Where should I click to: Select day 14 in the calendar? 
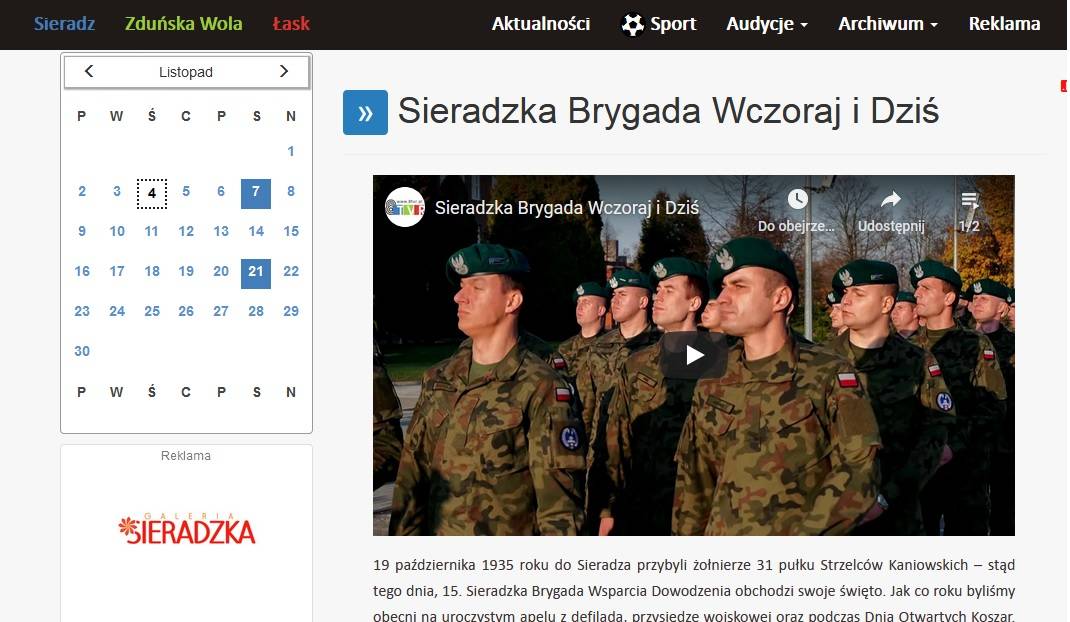256,231
